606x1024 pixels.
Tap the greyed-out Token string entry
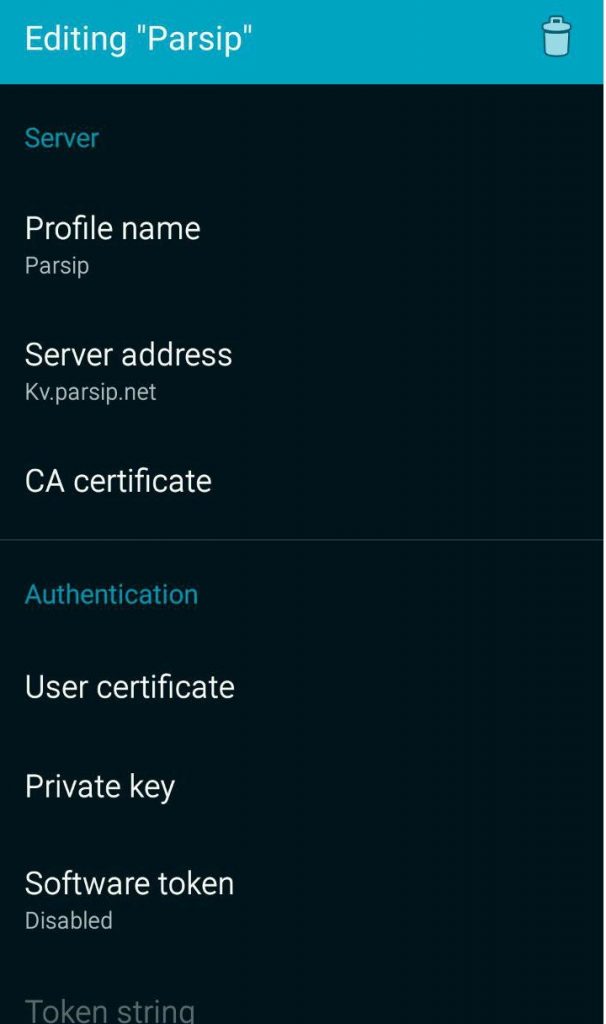point(109,1009)
